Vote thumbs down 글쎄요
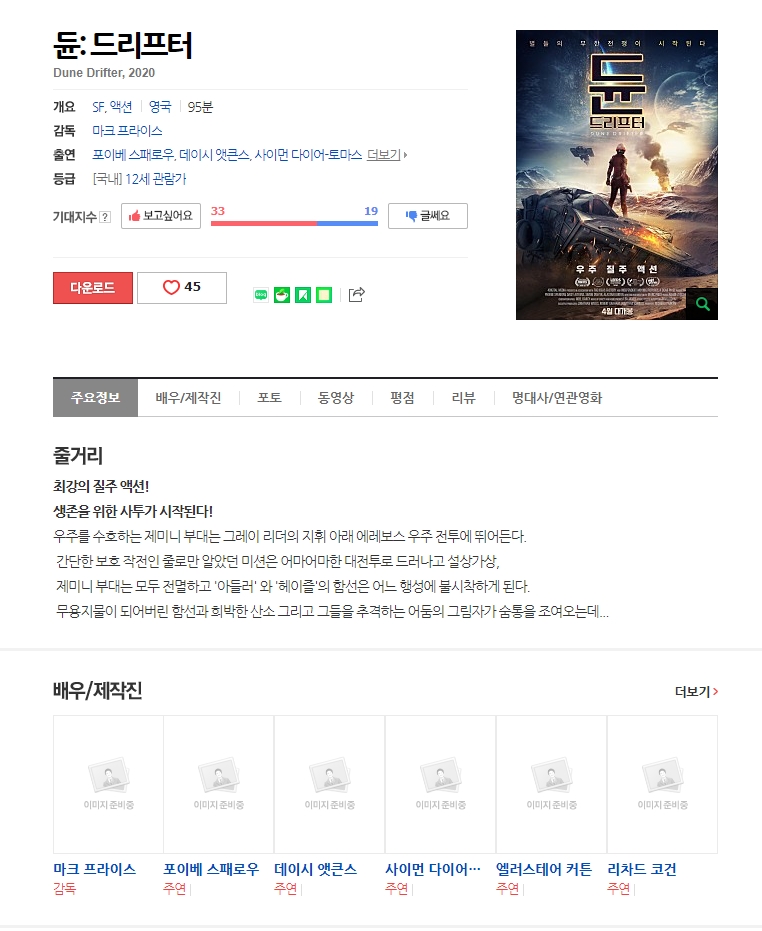This screenshot has width=762, height=931. [428, 216]
